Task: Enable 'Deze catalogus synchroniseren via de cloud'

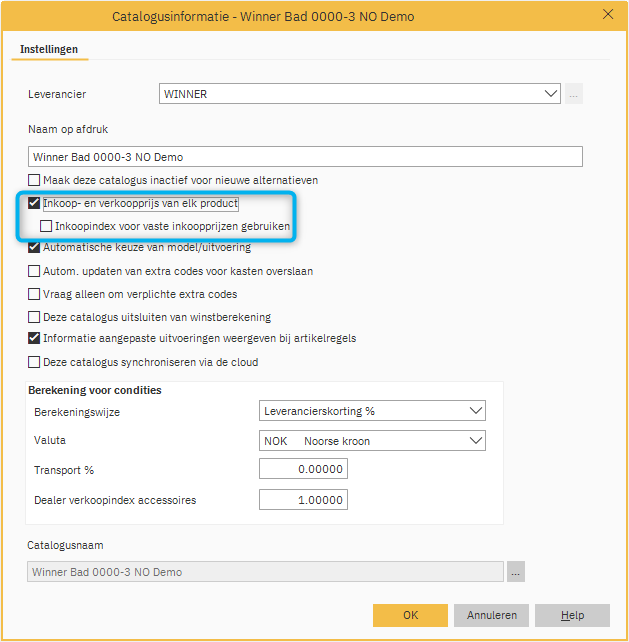Action: click(x=35, y=362)
